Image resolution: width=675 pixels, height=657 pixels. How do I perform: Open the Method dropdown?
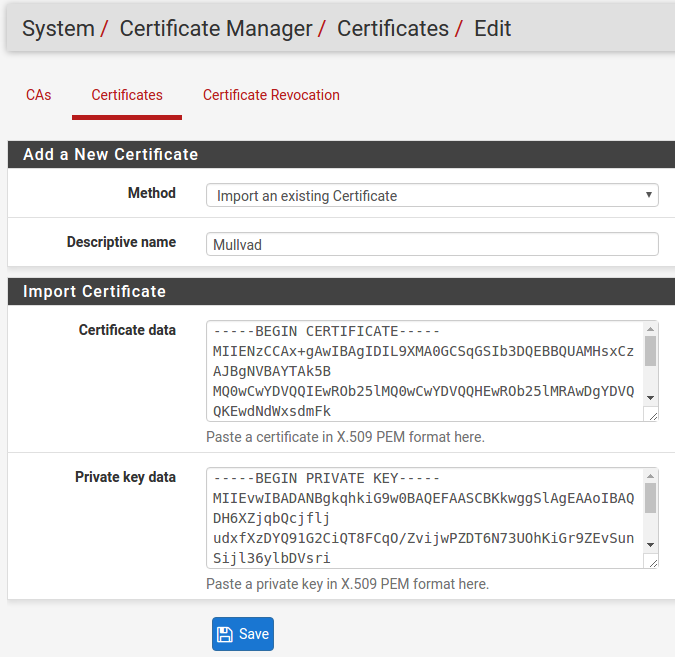point(432,195)
